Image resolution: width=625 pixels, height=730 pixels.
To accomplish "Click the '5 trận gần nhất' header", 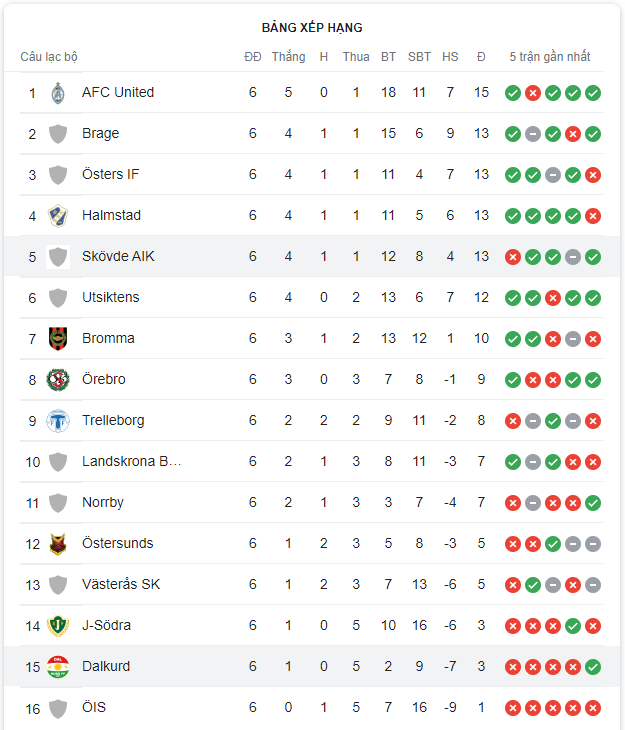I will pos(550,57).
